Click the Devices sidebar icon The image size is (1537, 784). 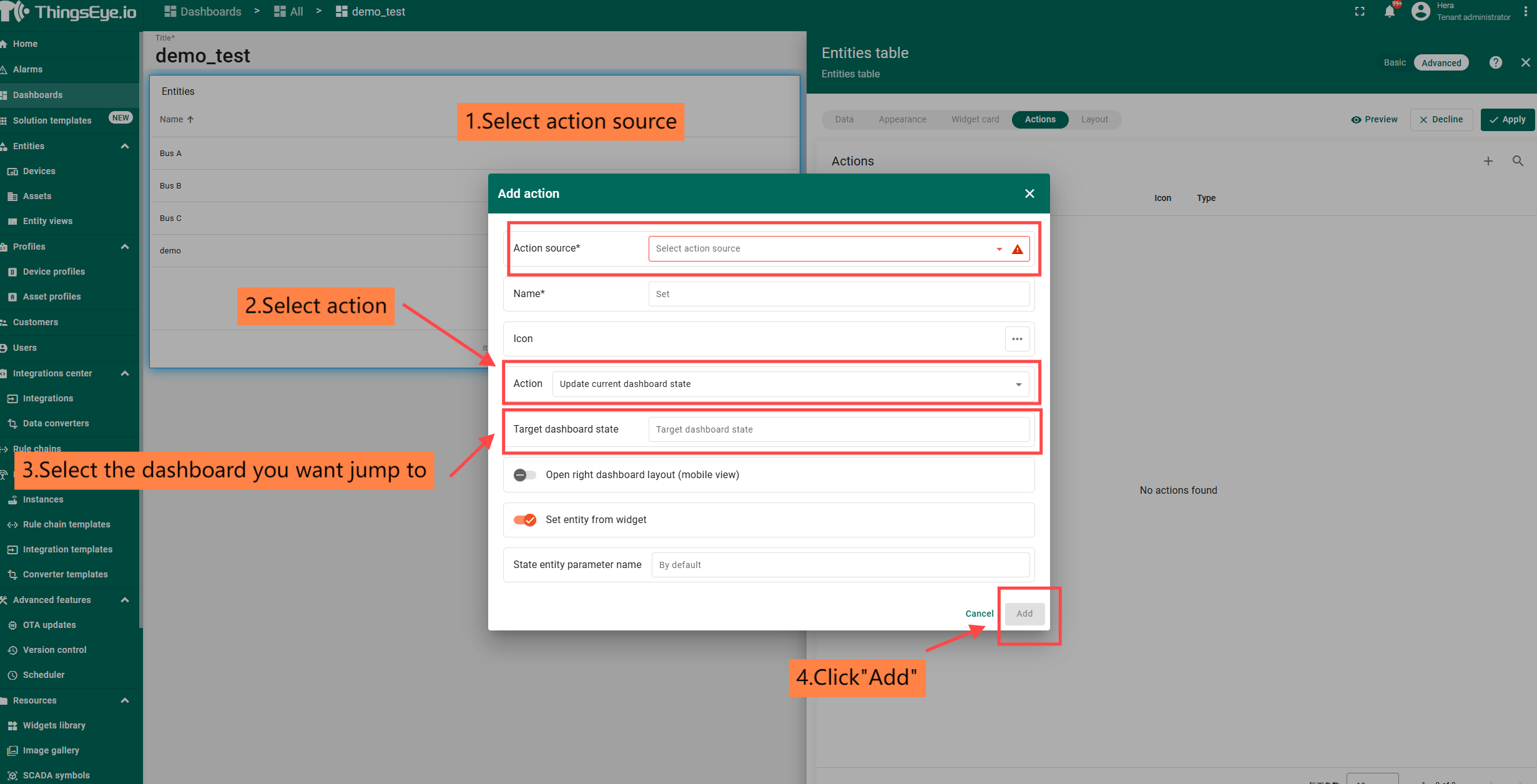click(12, 172)
